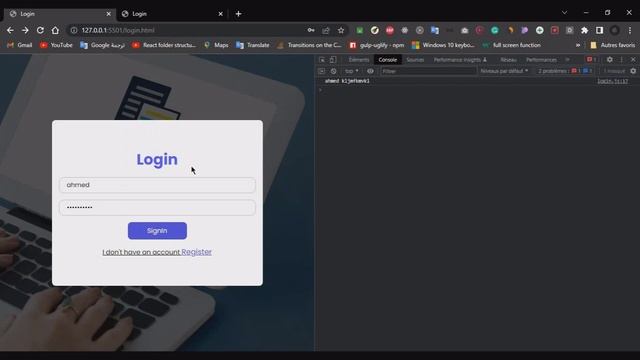Screen dimensions: 640x360
Task: Open the Extensions puzzle menu
Action: pos(584,30)
